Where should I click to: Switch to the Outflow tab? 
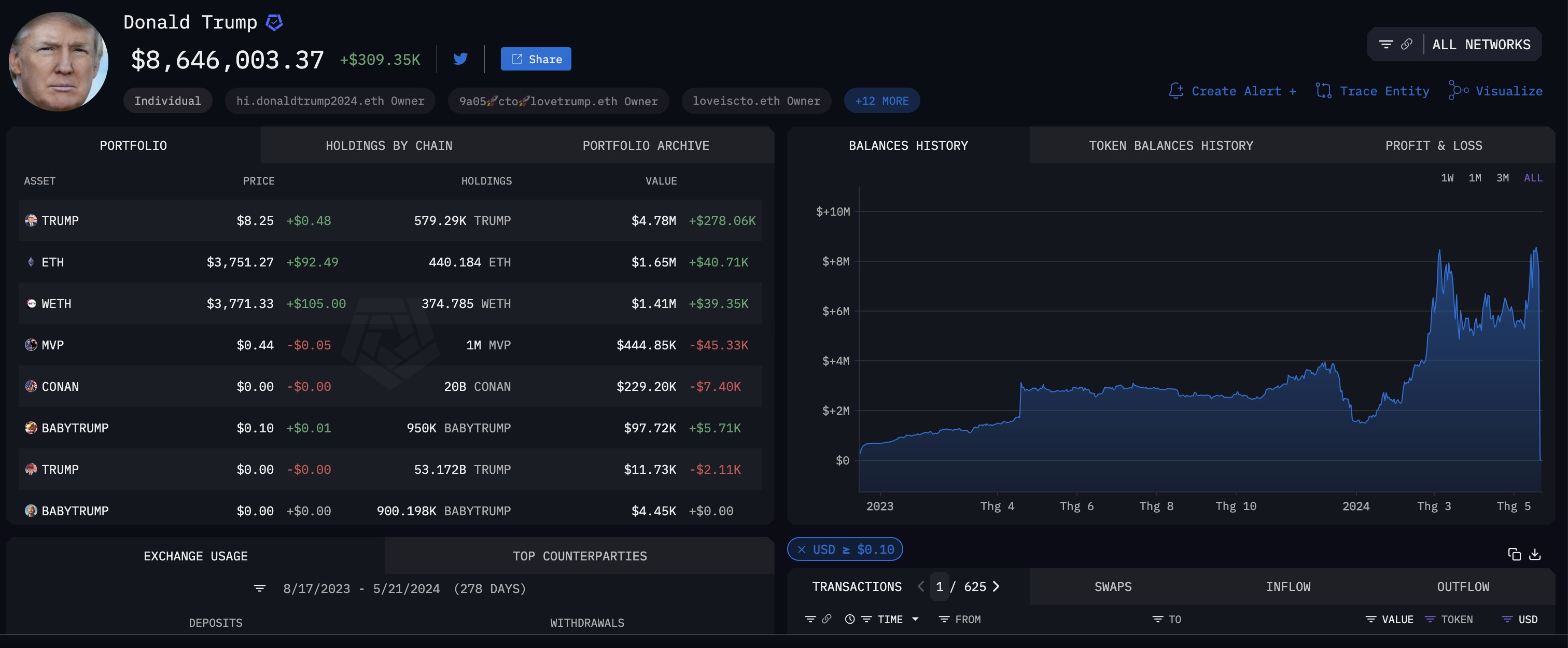click(x=1463, y=586)
